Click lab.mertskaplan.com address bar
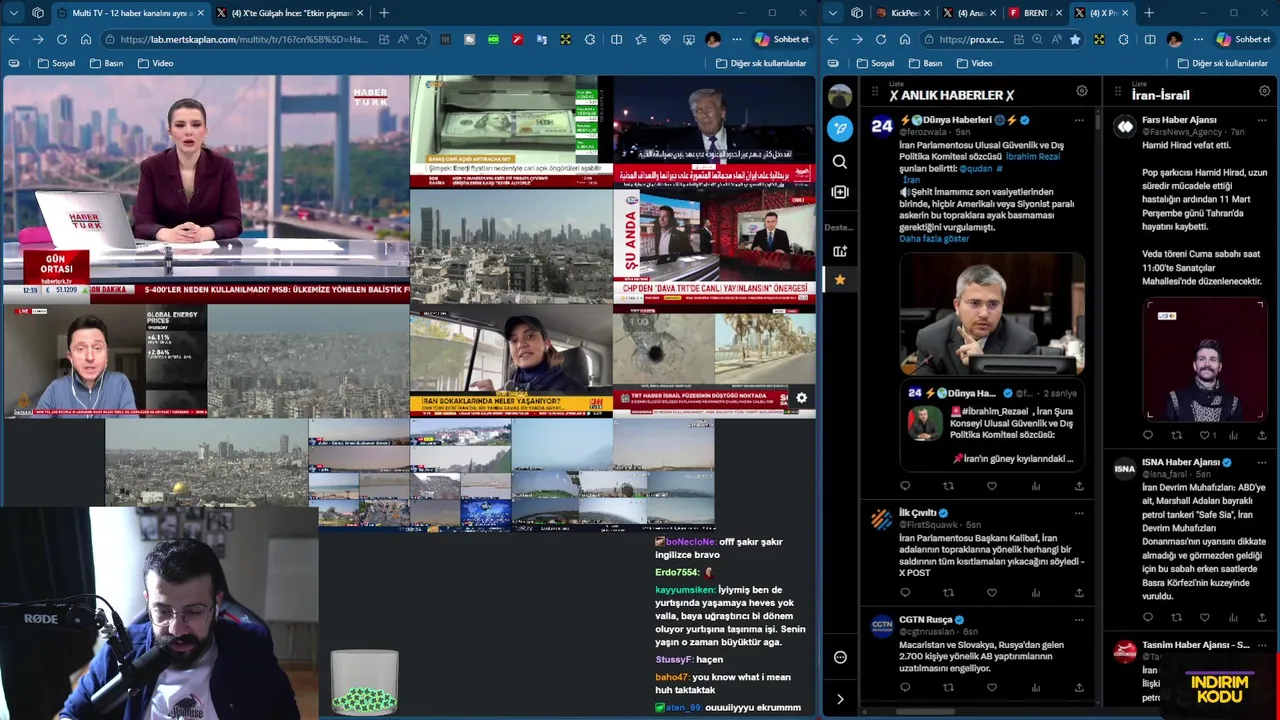 pos(242,39)
